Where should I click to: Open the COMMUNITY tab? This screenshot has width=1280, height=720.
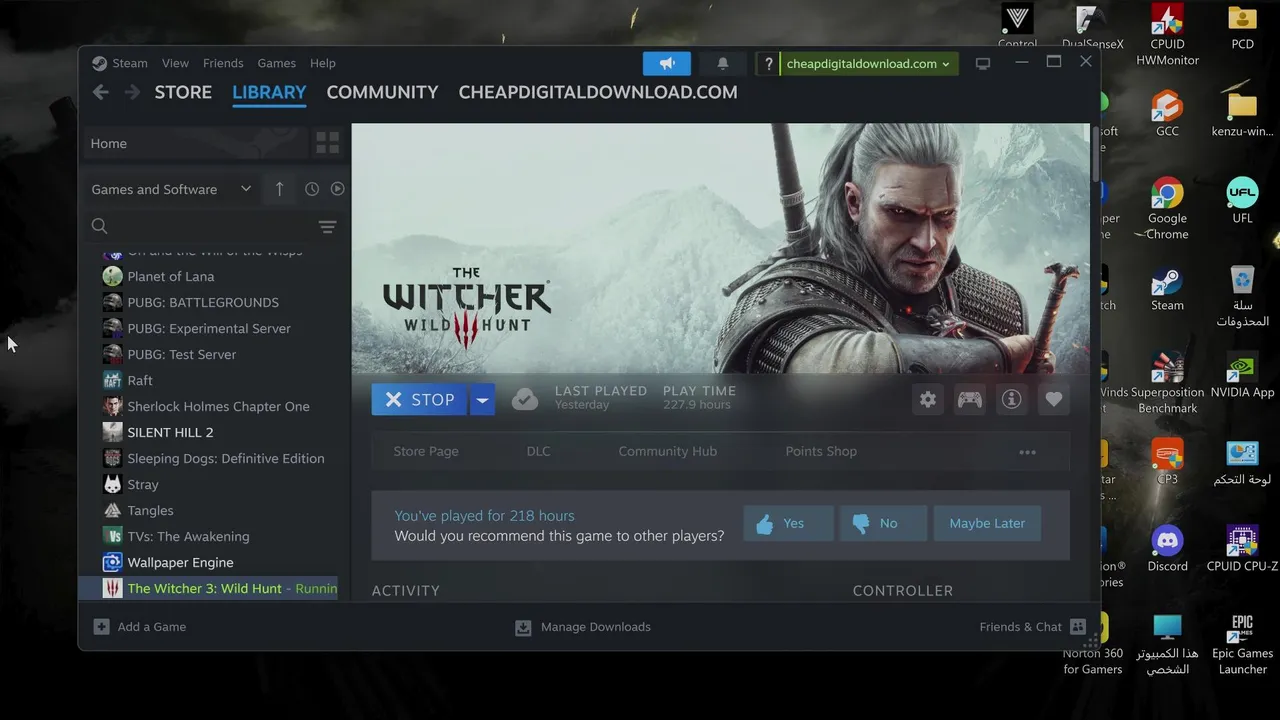(382, 92)
